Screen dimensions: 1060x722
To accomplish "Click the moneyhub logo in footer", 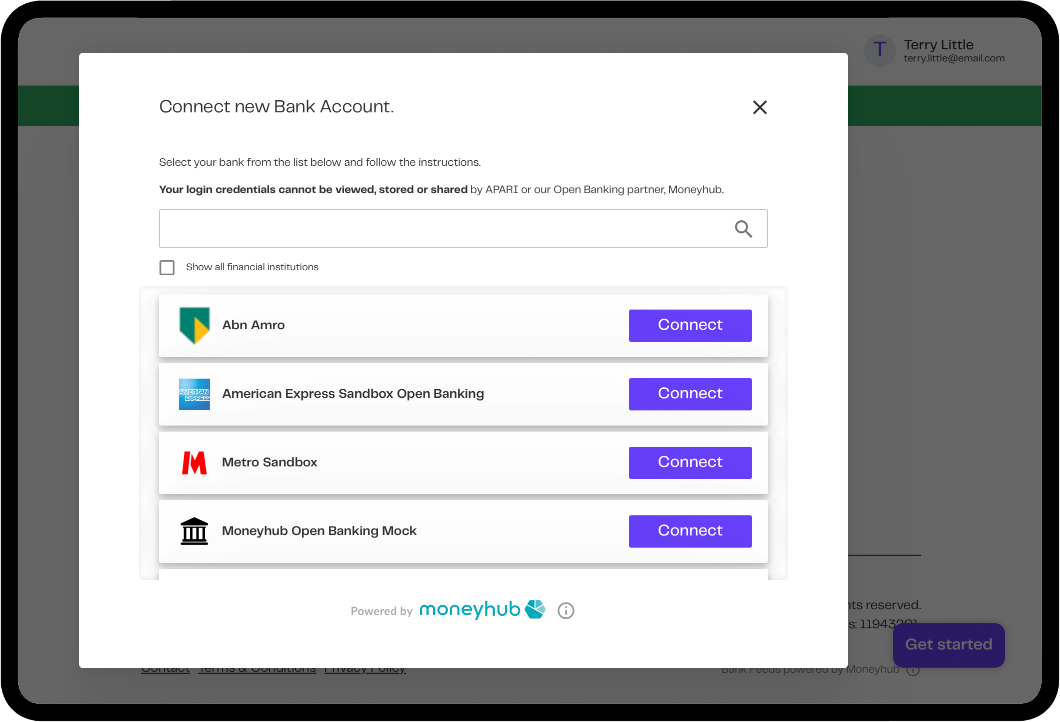I will coord(482,609).
